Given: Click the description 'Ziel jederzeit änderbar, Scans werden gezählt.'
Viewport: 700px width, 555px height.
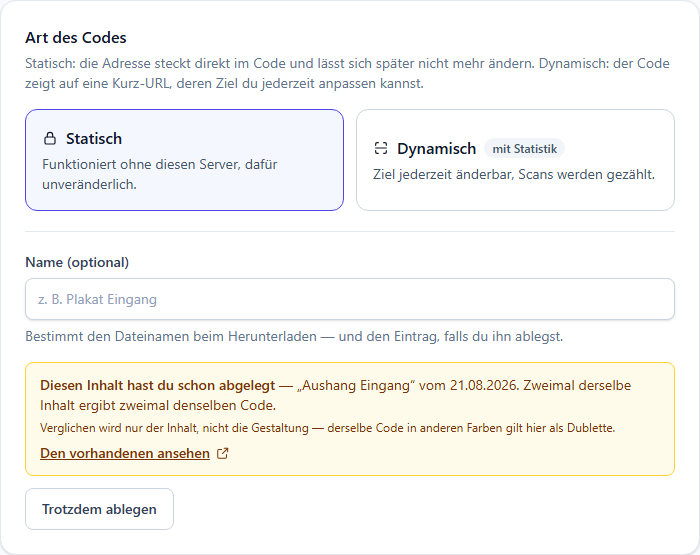Looking at the screenshot, I should coord(514,174).
